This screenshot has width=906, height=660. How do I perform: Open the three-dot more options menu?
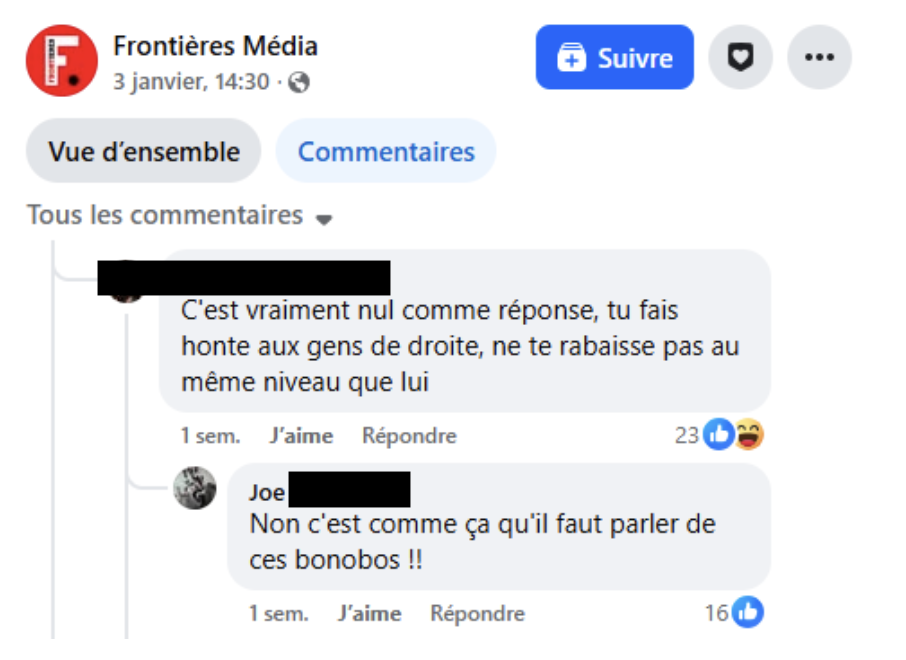pyautogui.click(x=819, y=58)
